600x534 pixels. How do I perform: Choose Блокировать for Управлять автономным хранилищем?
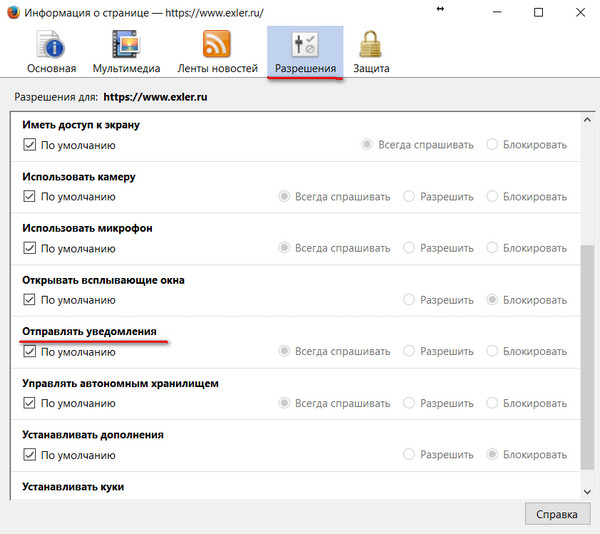pyautogui.click(x=492, y=403)
